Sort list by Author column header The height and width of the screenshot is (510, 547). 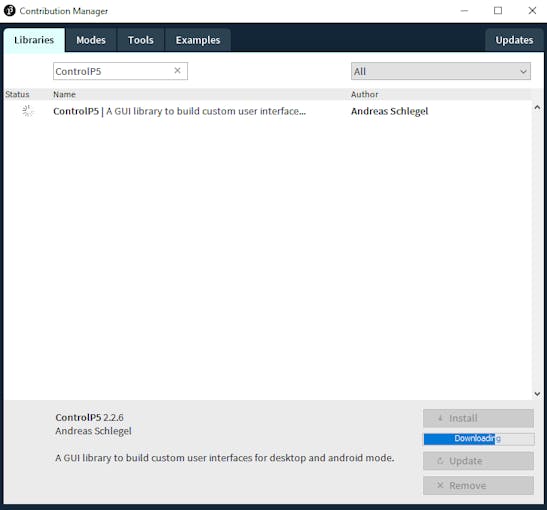pyautogui.click(x=365, y=94)
